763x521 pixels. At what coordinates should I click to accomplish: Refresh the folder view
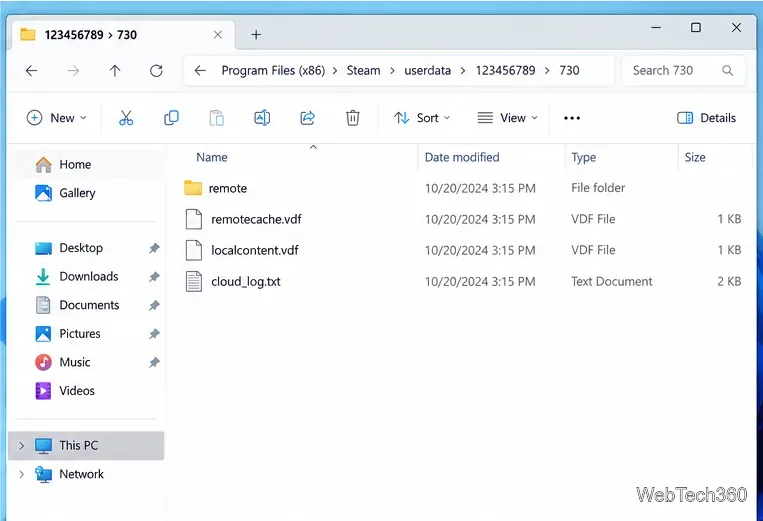coord(156,71)
